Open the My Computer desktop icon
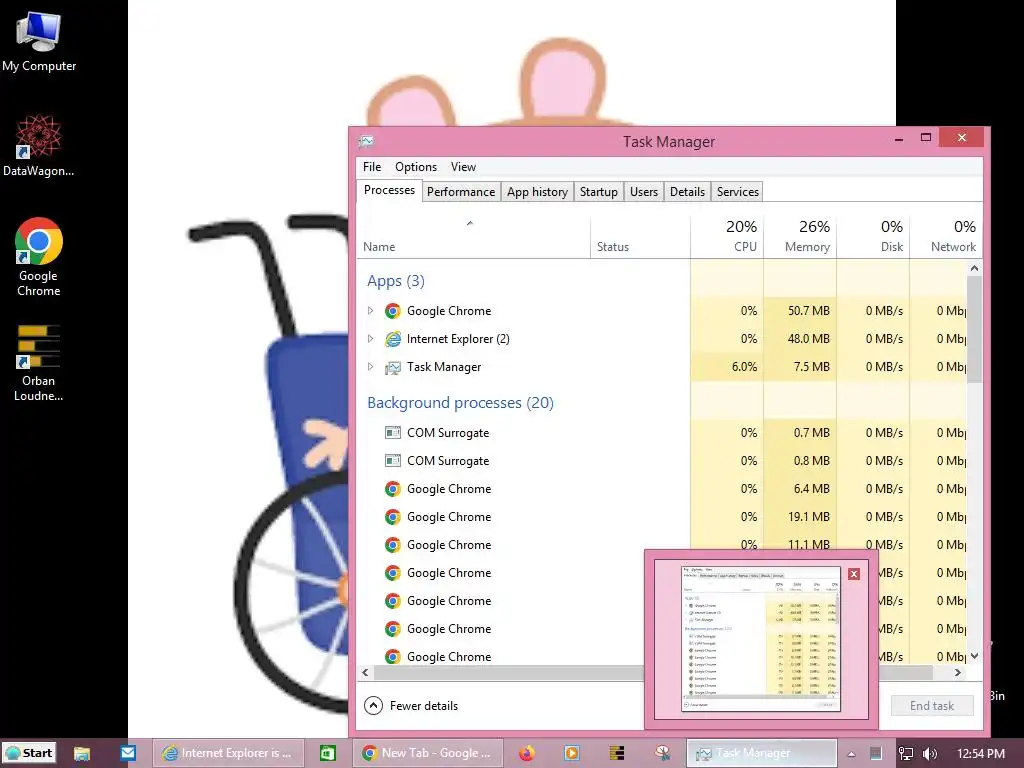Screen dimensions: 1024x768 [39, 41]
